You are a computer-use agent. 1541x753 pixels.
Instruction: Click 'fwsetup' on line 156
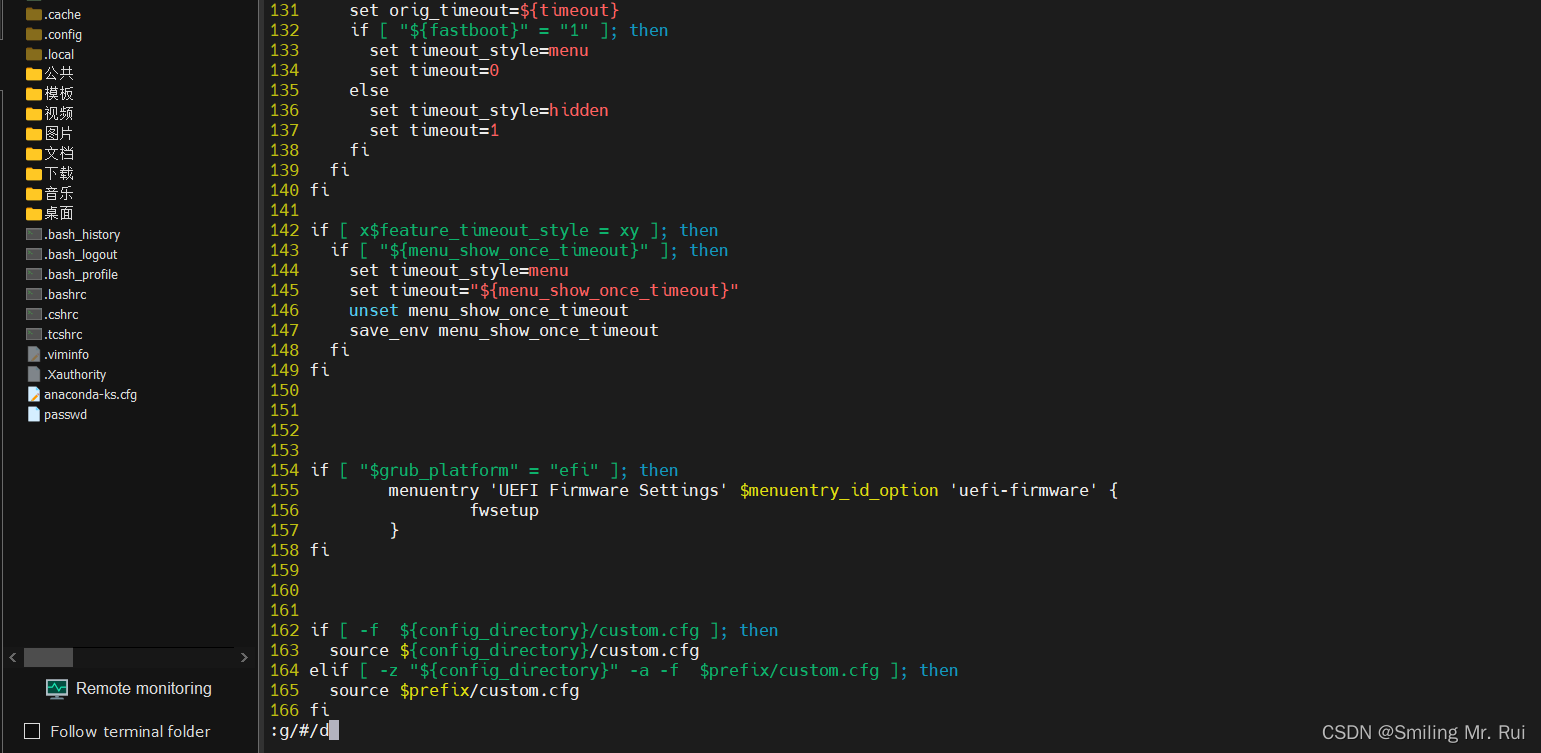click(x=504, y=510)
